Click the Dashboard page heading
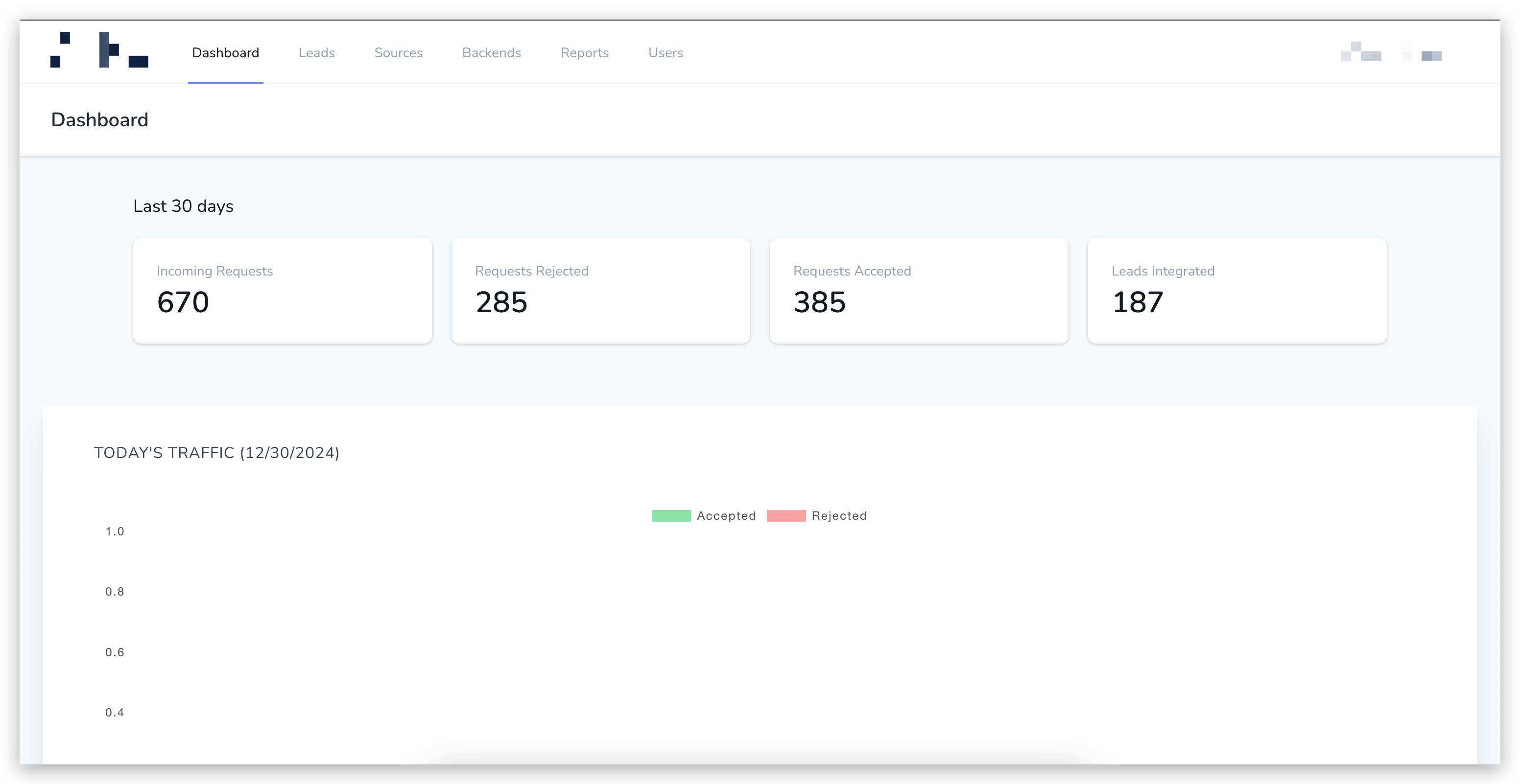1520x784 pixels. (100, 120)
